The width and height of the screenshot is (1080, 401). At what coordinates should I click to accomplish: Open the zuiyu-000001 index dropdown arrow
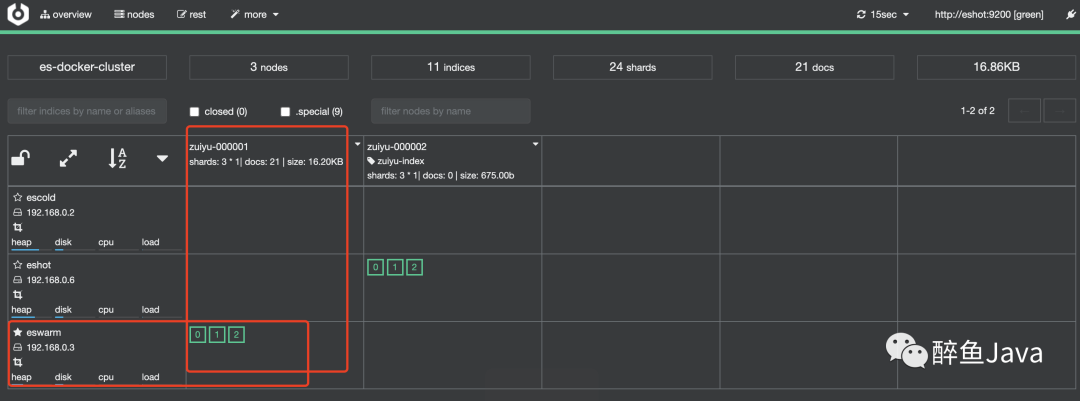[x=357, y=145]
